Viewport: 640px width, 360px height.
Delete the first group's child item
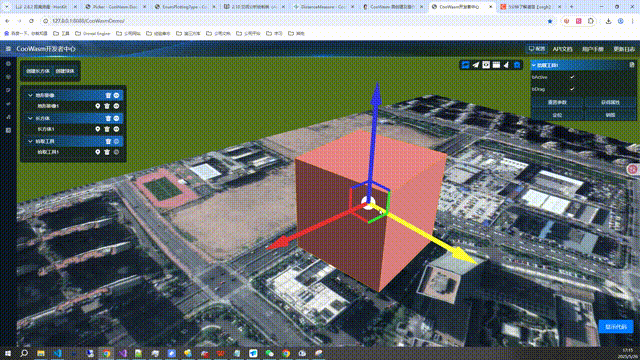(x=107, y=106)
